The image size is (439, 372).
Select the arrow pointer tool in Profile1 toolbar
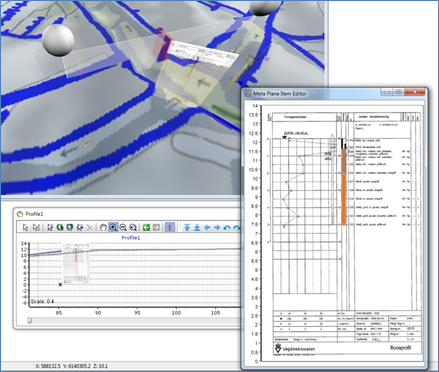[25, 227]
